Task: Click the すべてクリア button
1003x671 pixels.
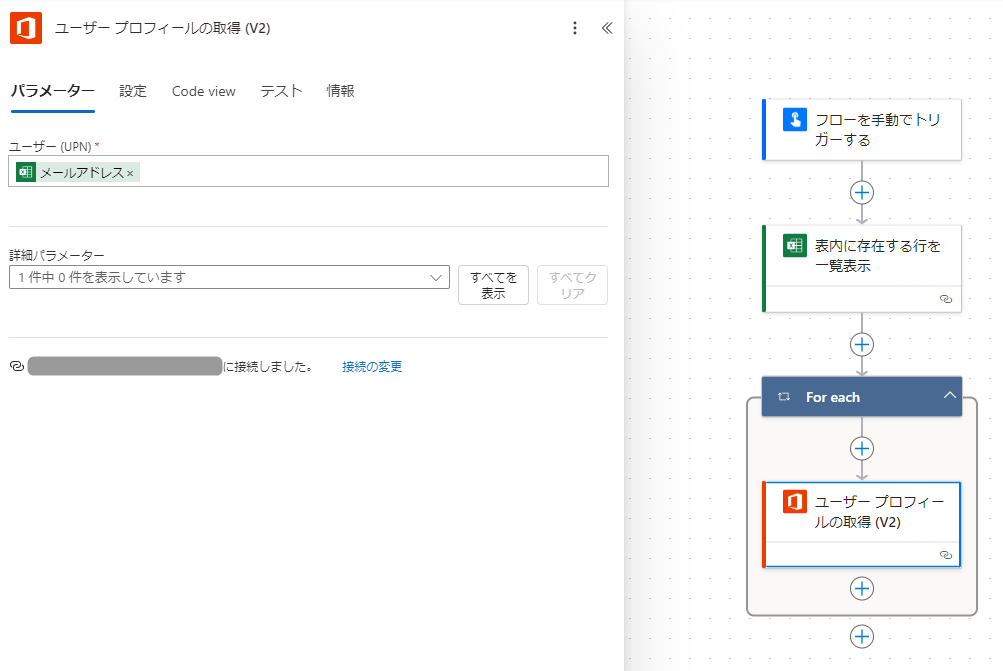Action: click(573, 285)
